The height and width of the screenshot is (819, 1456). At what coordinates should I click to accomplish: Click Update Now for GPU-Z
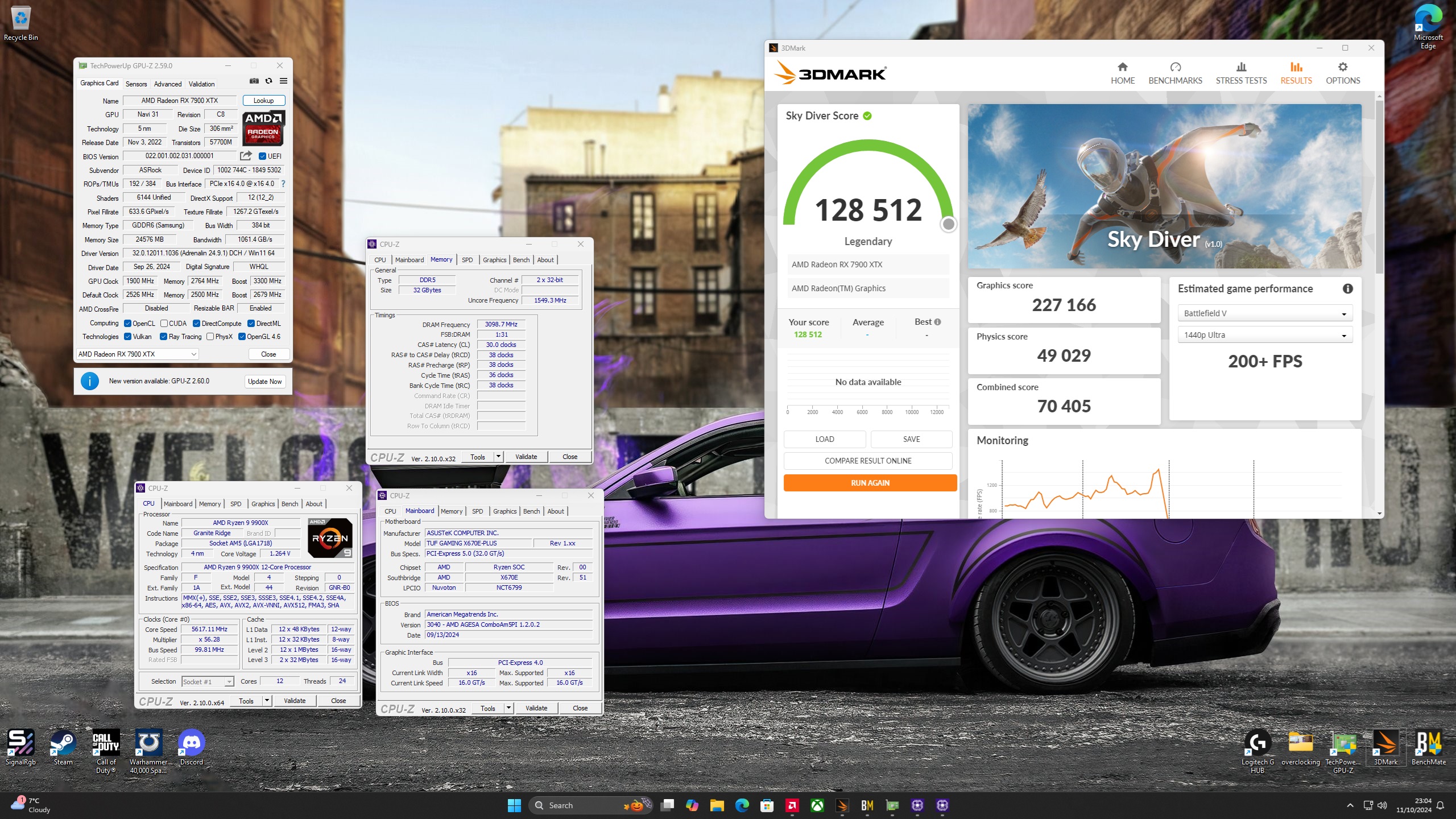[x=264, y=382]
